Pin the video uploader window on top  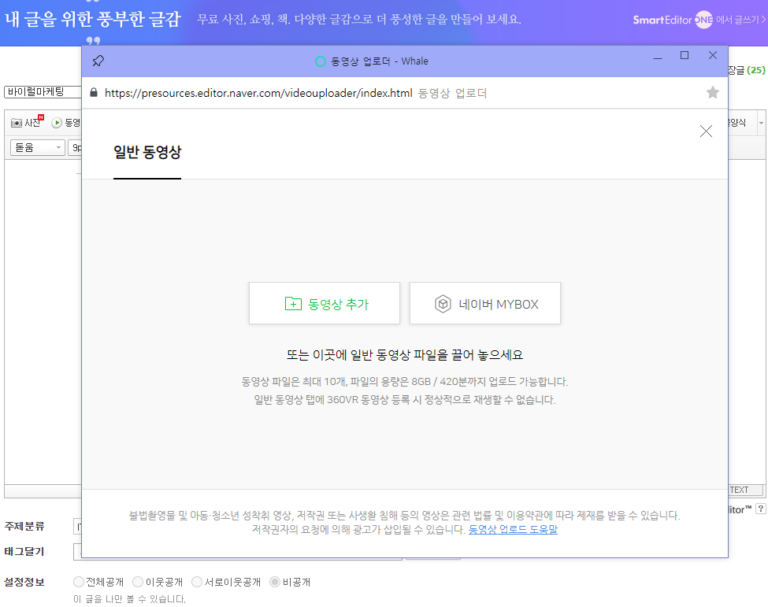tap(98, 61)
